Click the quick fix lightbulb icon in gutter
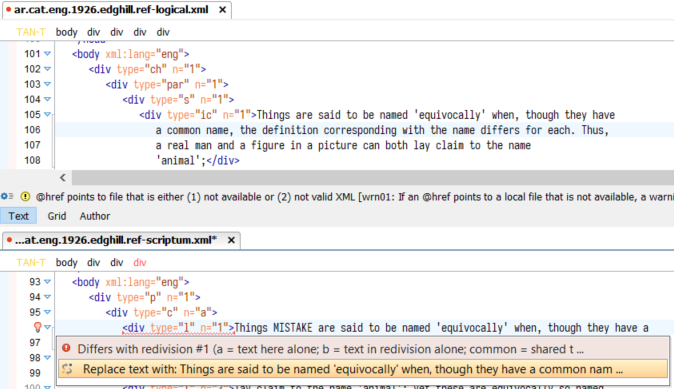 click(37, 328)
